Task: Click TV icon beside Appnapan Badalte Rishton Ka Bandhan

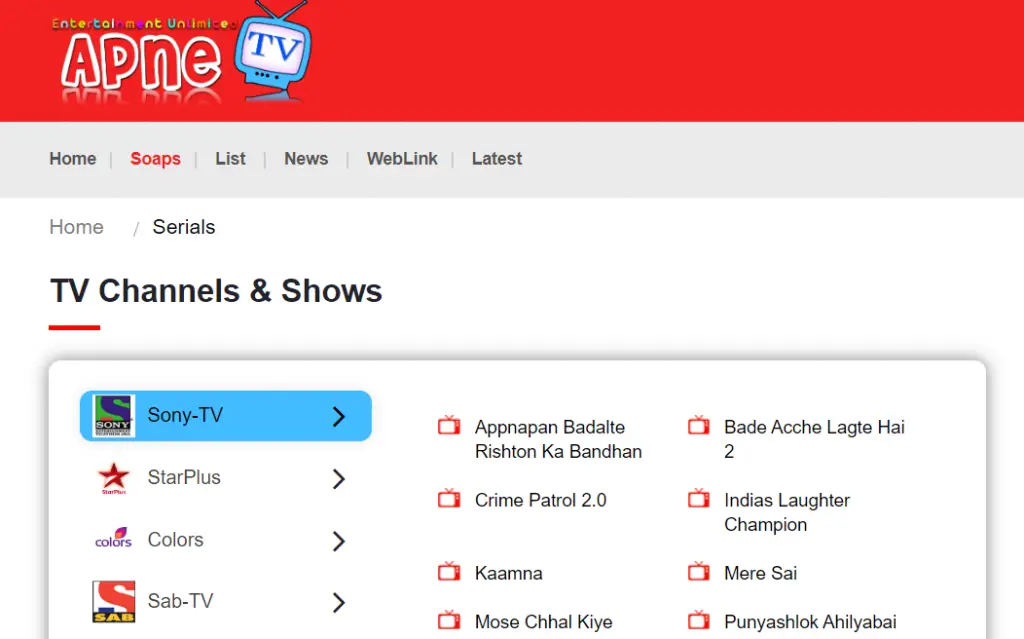Action: [449, 426]
